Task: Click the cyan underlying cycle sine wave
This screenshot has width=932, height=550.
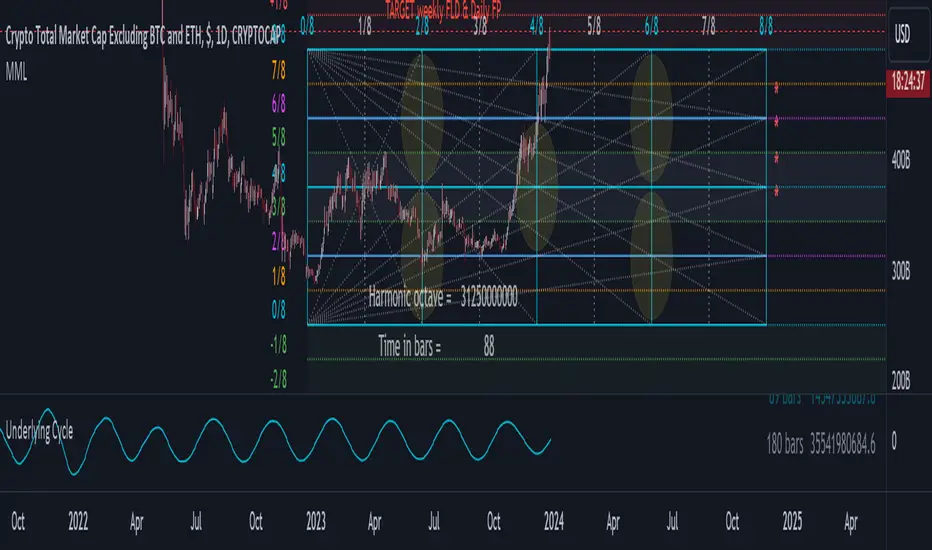Action: (273, 441)
